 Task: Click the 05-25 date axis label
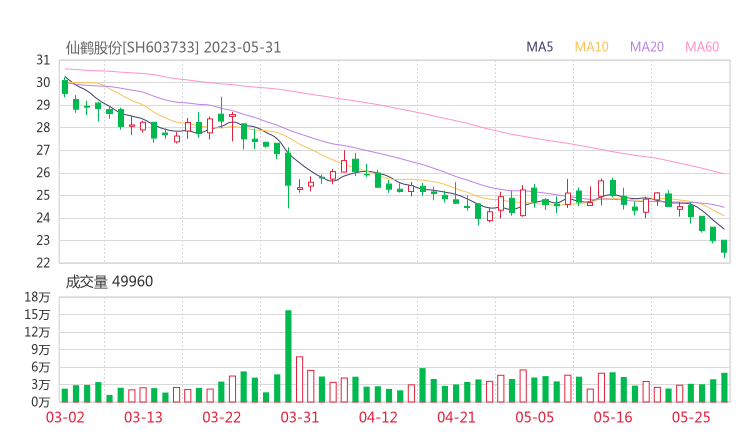(x=691, y=417)
